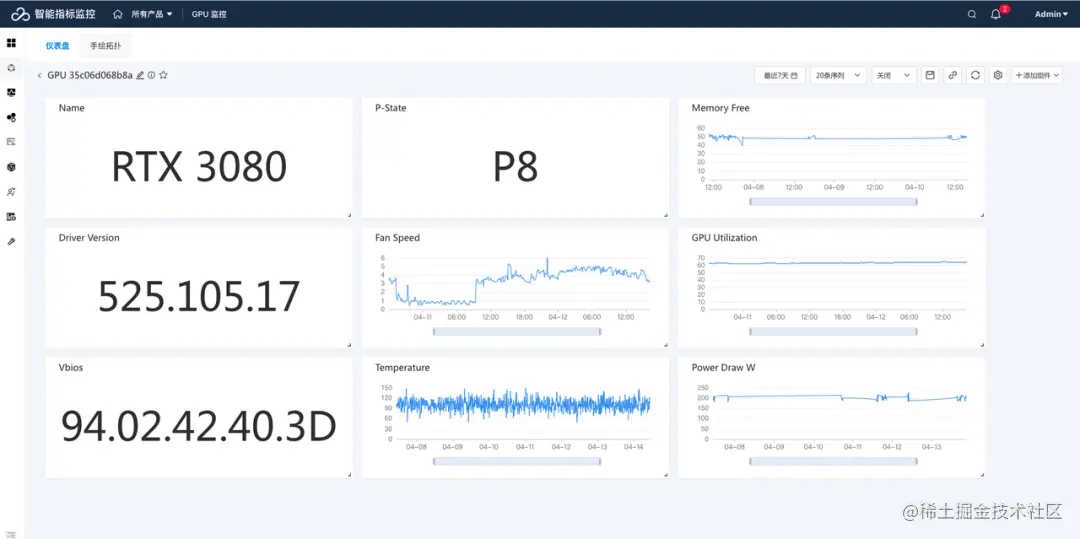The width and height of the screenshot is (1080, 539).
Task: Favorite the GPU dashboard with star
Action: click(x=163, y=75)
